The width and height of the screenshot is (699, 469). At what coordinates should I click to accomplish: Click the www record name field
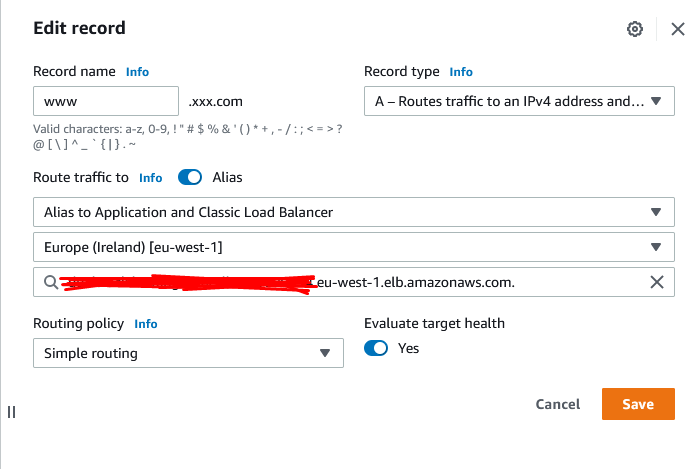pyautogui.click(x=106, y=101)
